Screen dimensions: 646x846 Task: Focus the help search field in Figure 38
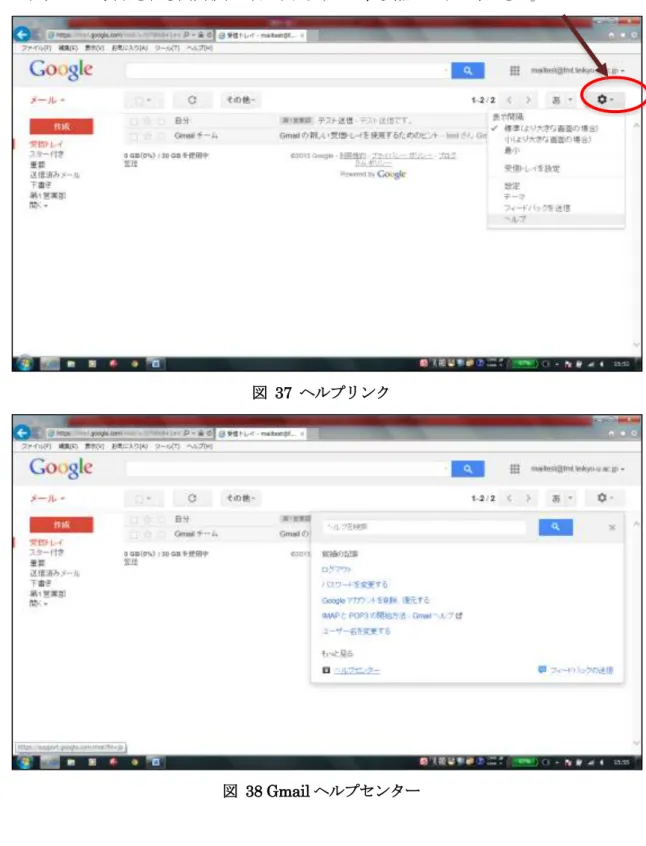(x=424, y=527)
